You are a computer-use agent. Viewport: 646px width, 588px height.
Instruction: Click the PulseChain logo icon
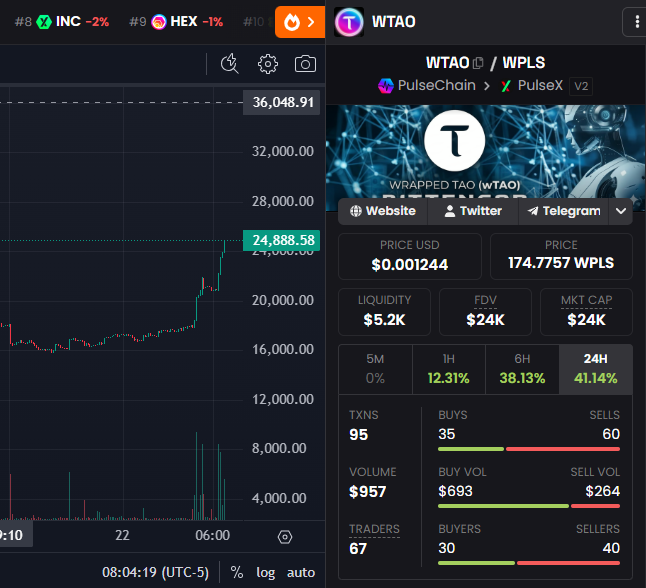pos(386,86)
